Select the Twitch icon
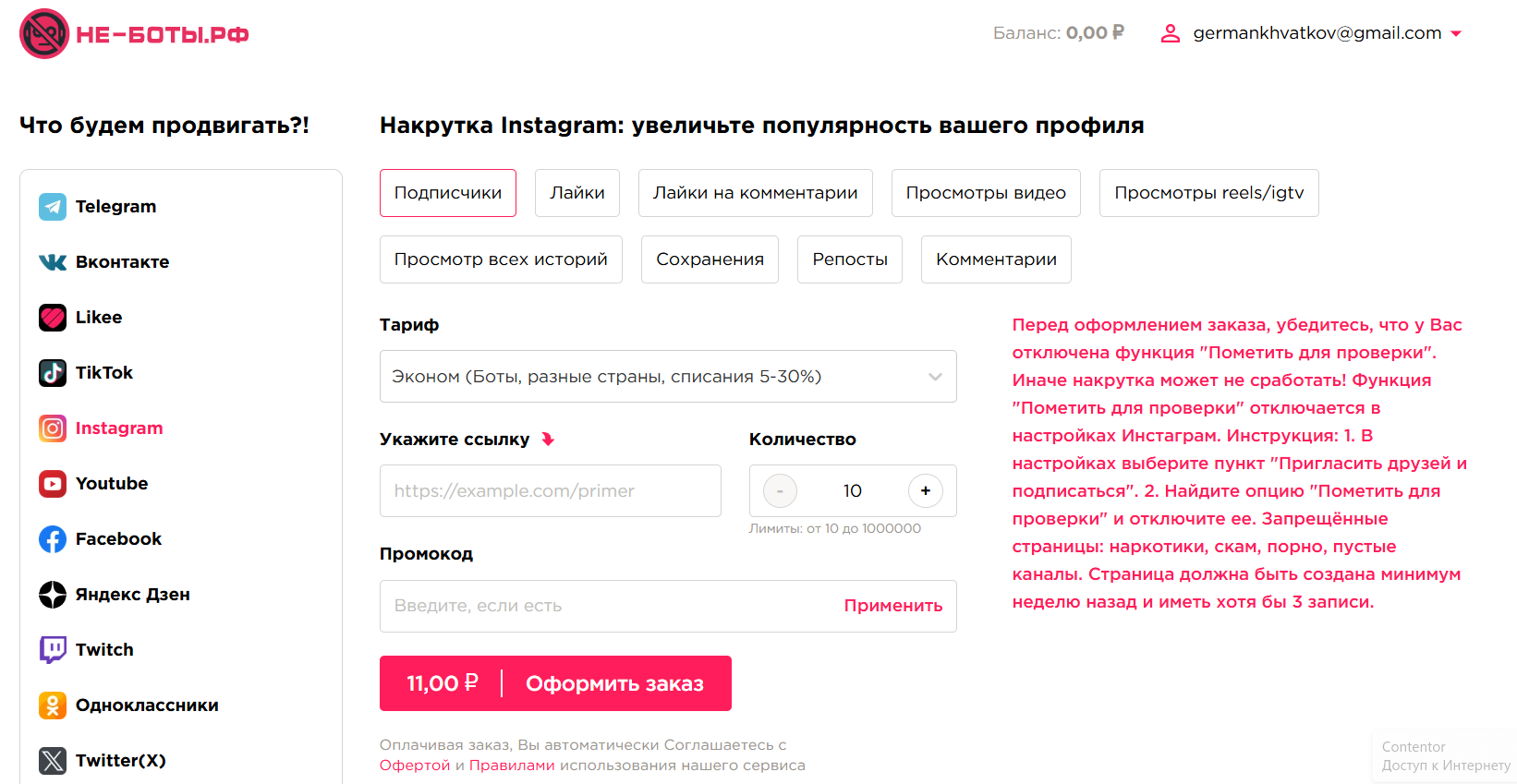1517x784 pixels. click(x=53, y=650)
